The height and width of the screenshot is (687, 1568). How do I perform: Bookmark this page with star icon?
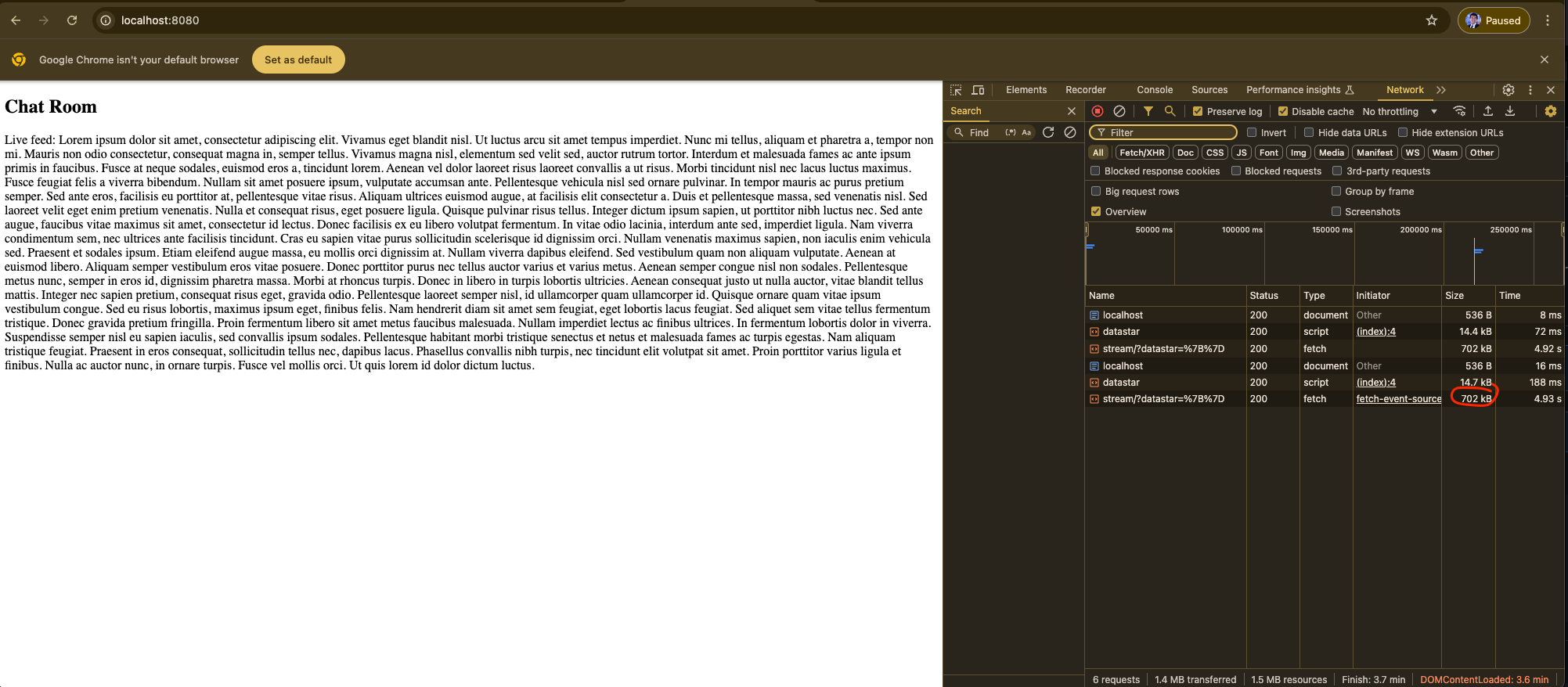(1432, 20)
